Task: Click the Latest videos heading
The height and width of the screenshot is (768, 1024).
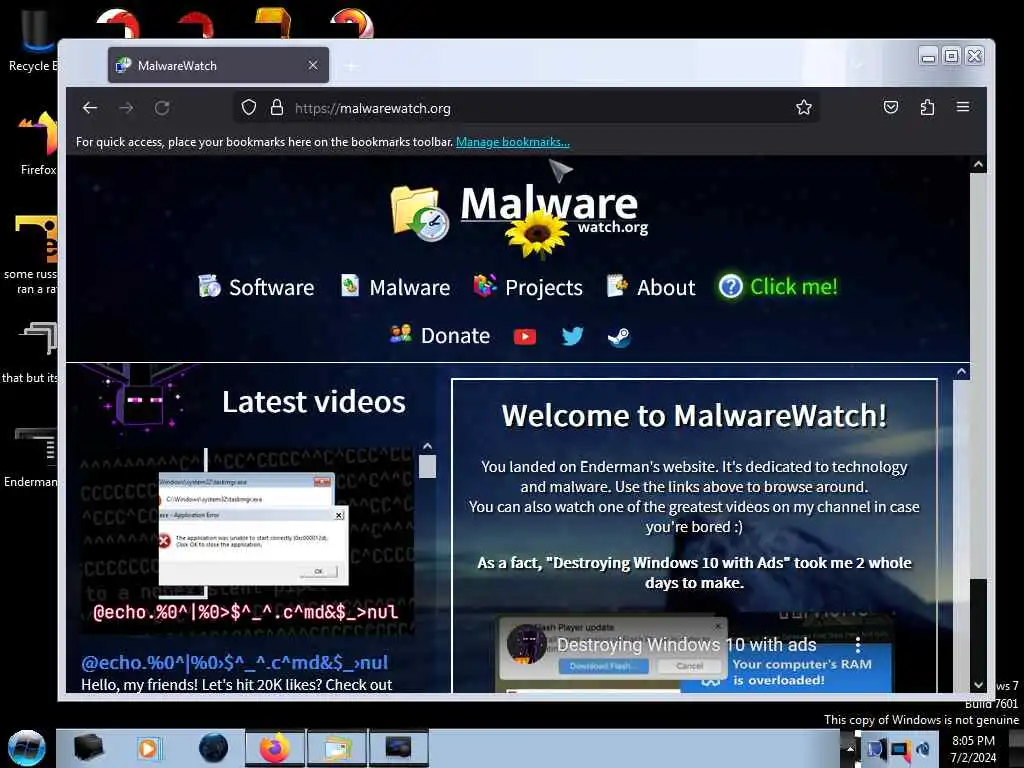Action: point(313,402)
